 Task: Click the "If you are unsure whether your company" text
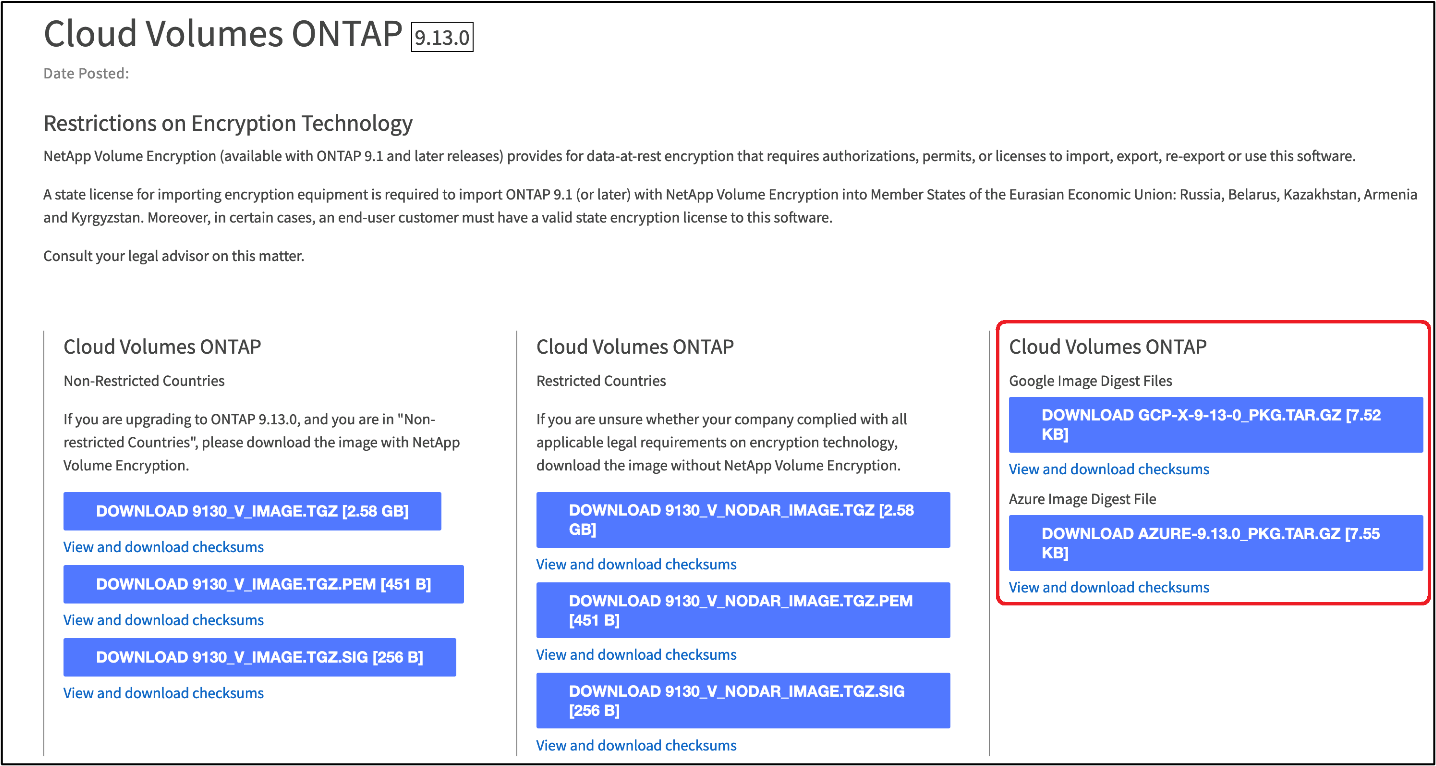(x=722, y=442)
